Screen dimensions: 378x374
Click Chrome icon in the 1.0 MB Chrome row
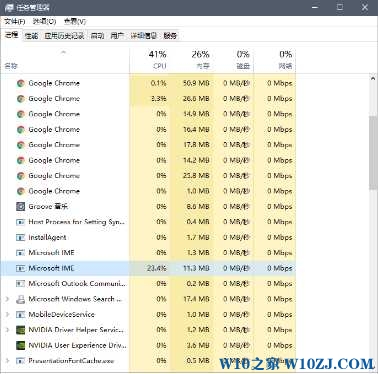[x=21, y=191]
